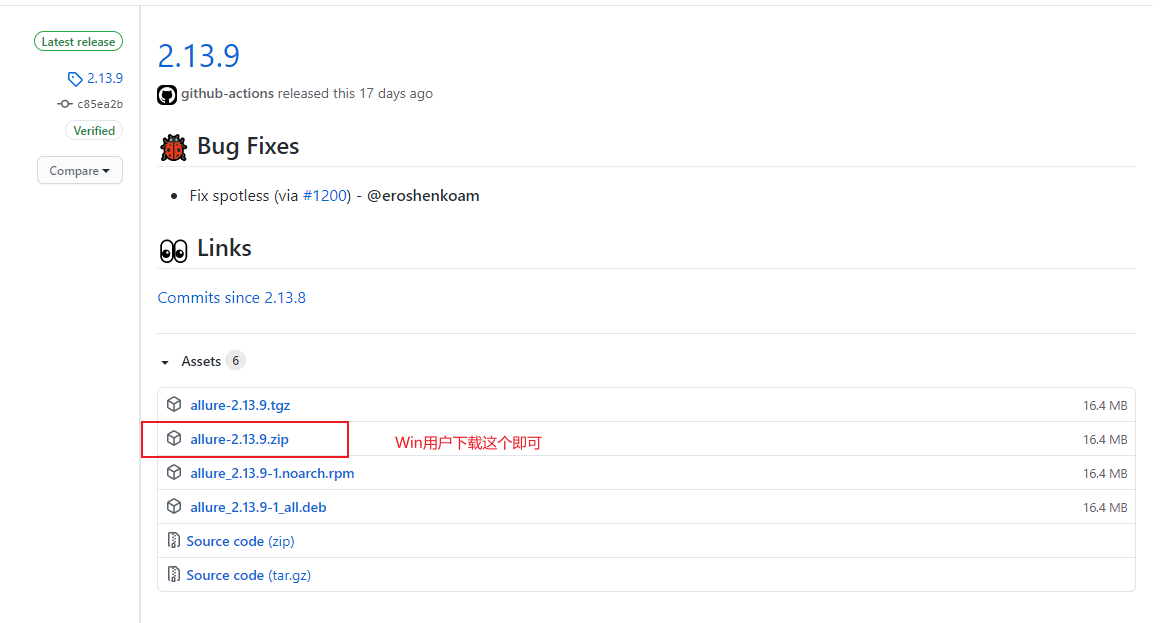Click the Assets label
Viewport: 1168px width, 623px height.
[x=201, y=361]
